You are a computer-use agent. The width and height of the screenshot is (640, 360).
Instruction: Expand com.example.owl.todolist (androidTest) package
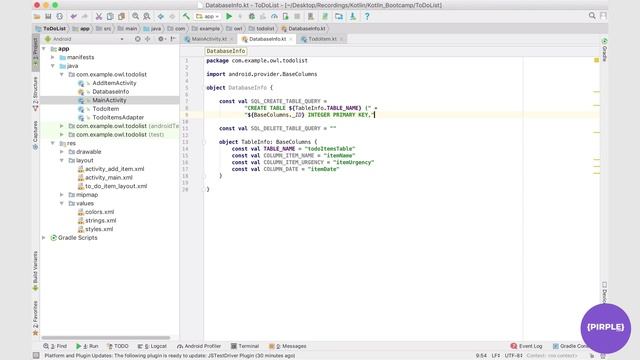pos(62,126)
